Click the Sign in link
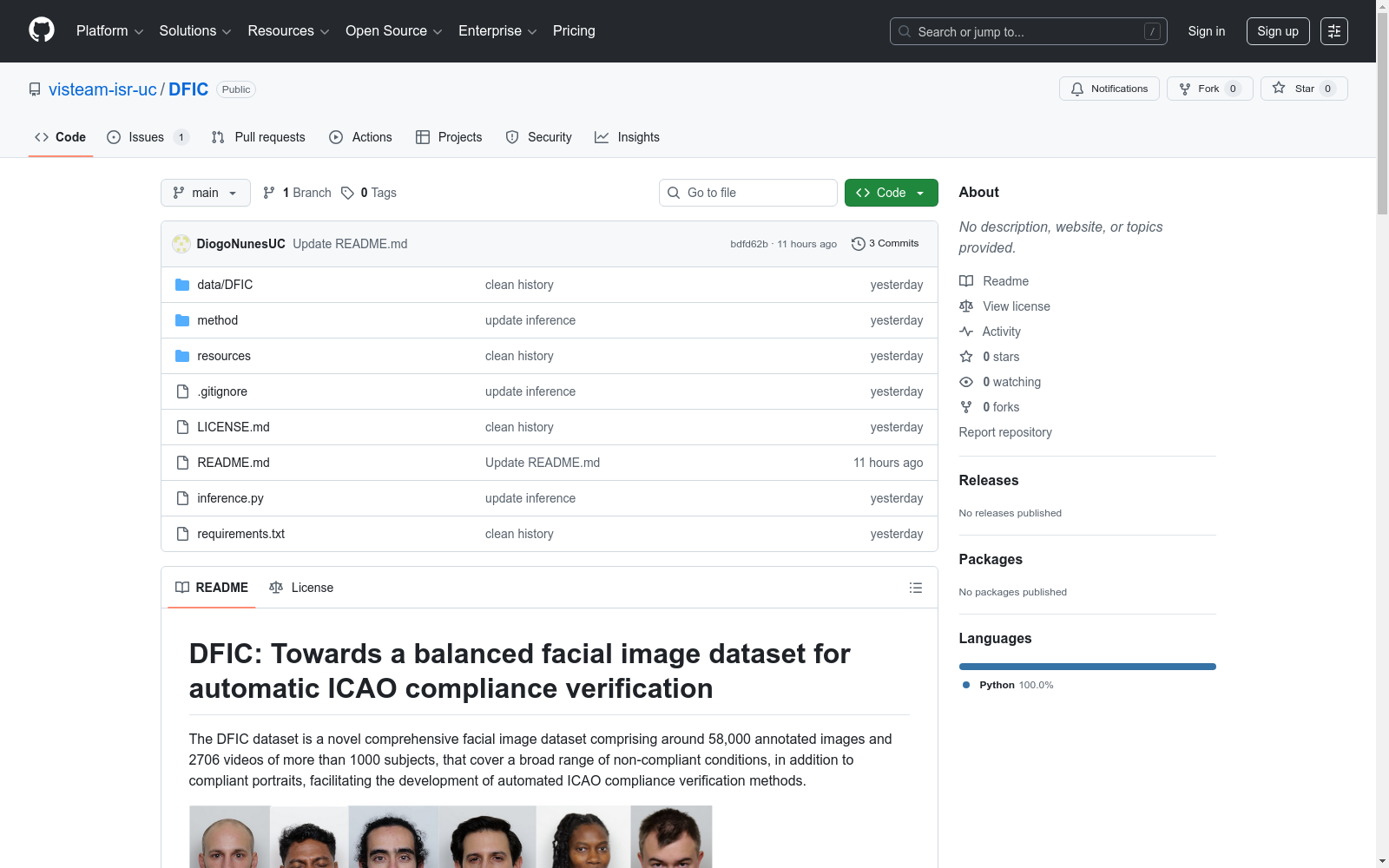Viewport: 1389px width, 868px height. [x=1207, y=31]
